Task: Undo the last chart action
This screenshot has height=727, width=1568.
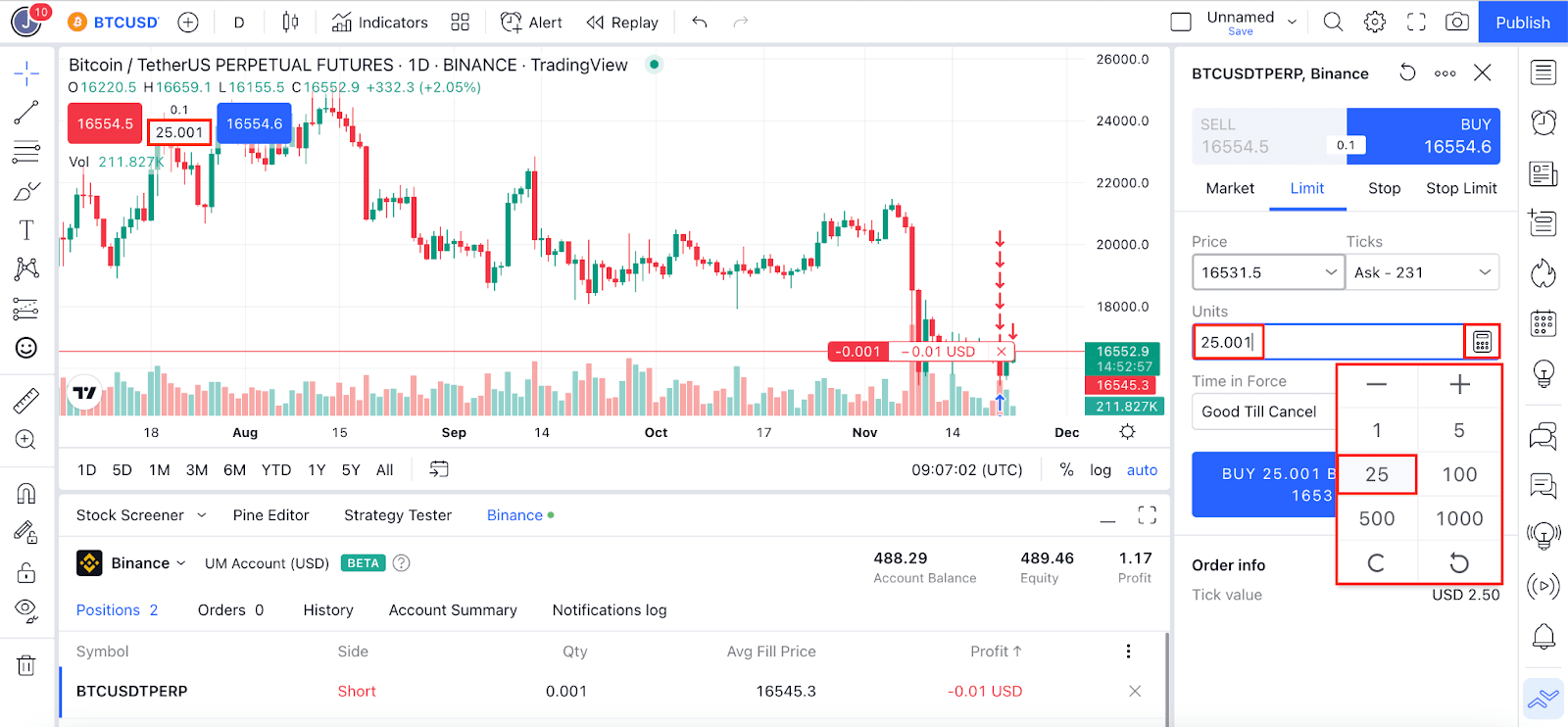Action: coord(700,23)
